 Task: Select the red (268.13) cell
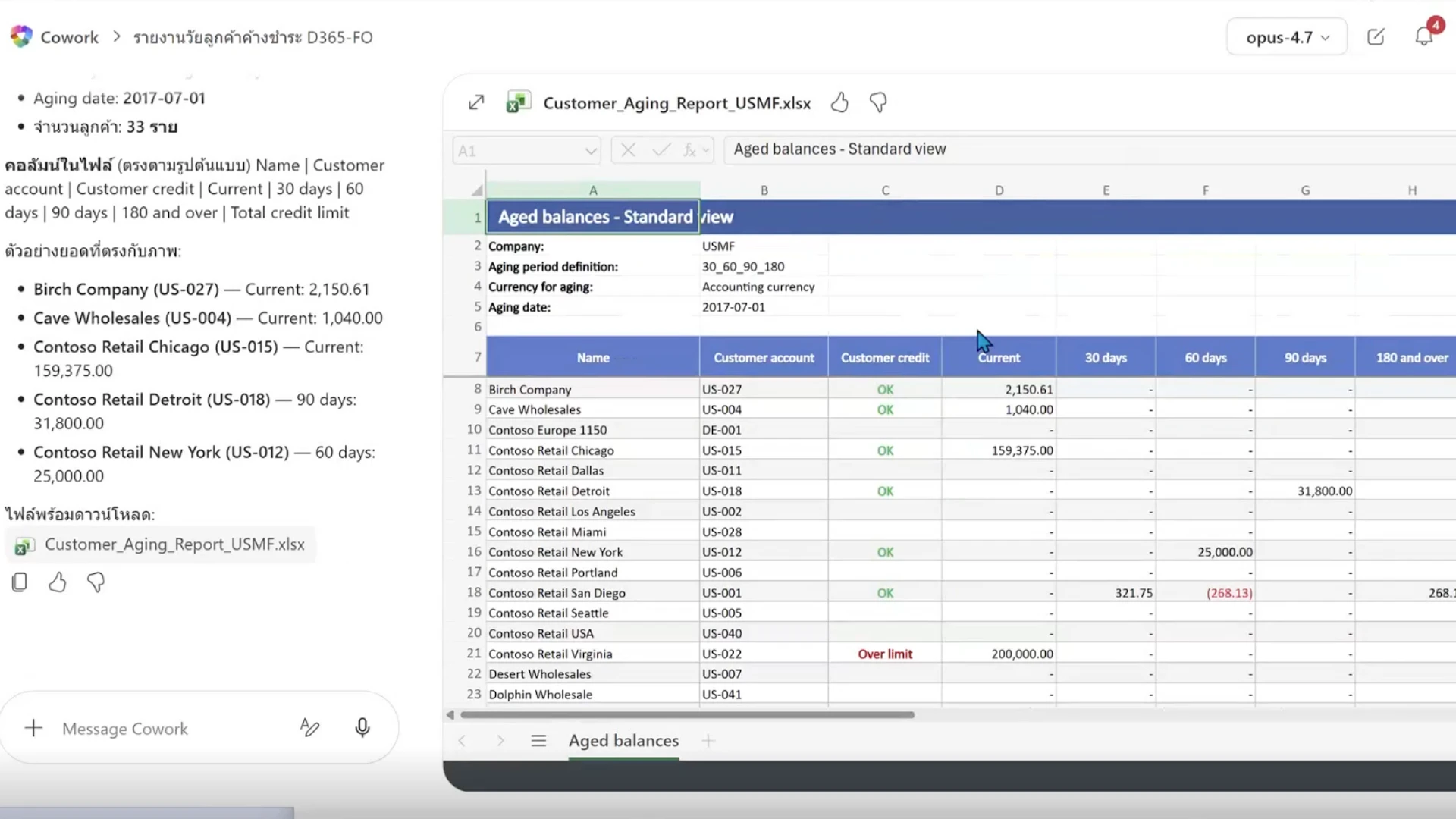(1206, 593)
